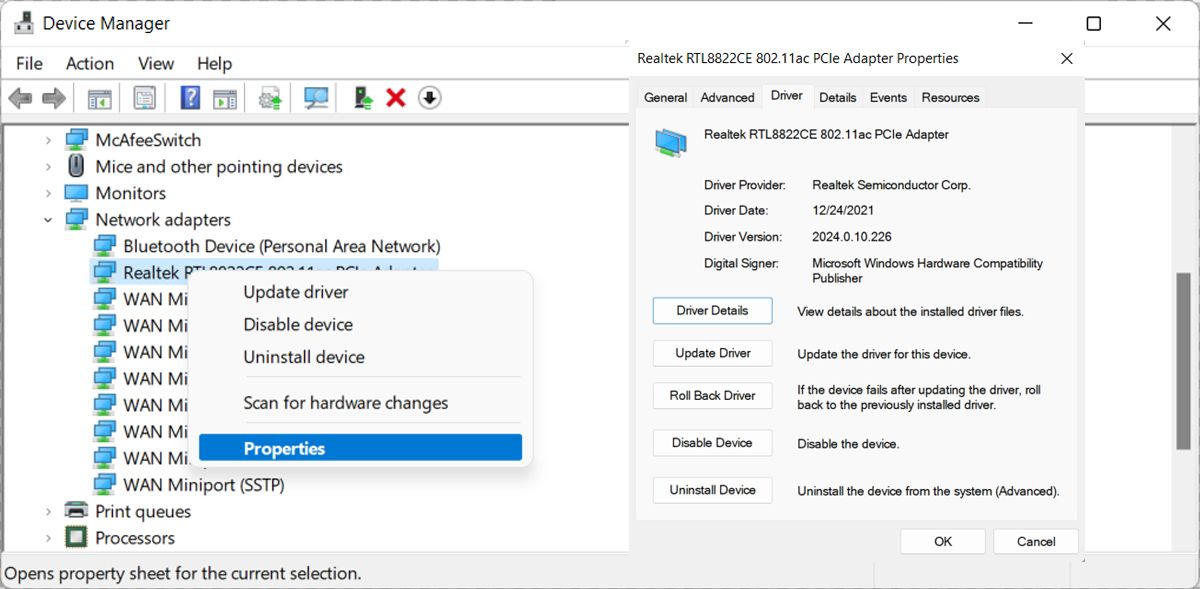
Task: Click the Disable Device button
Action: (x=712, y=443)
